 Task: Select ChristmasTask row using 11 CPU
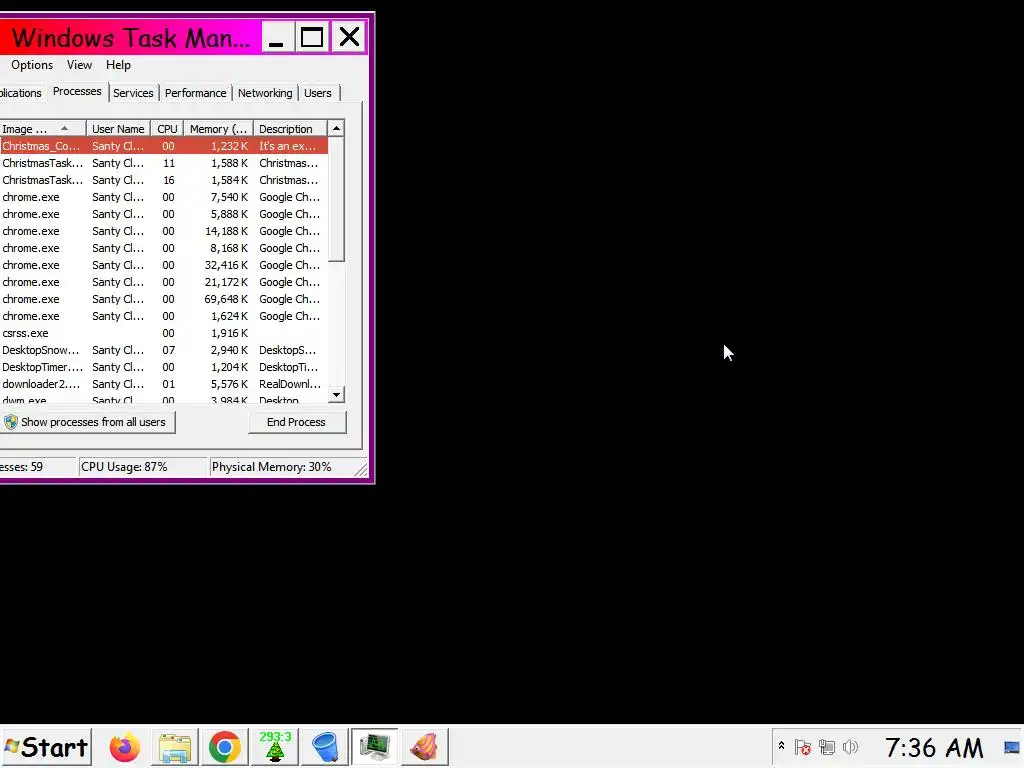coord(163,163)
